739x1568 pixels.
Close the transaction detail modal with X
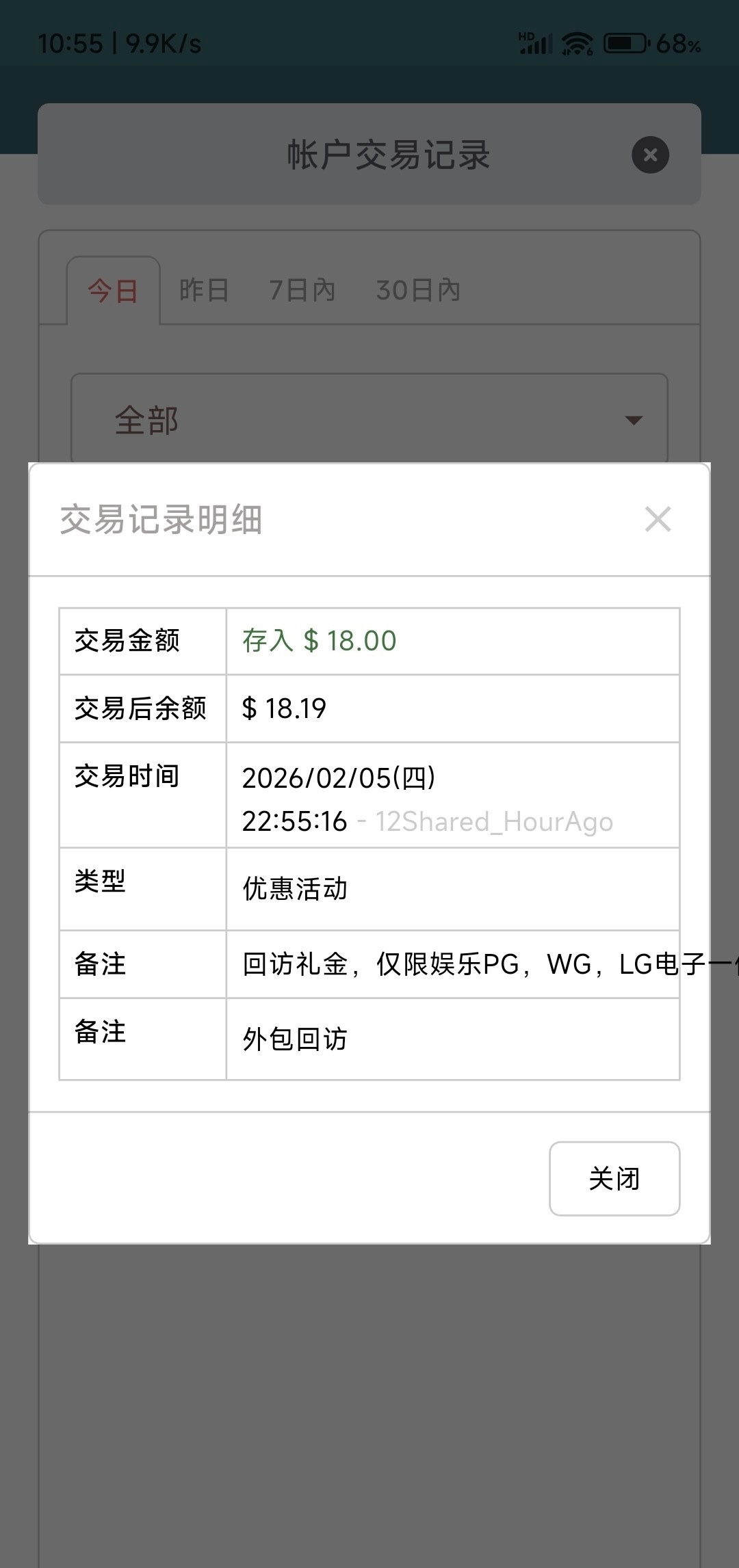click(658, 520)
